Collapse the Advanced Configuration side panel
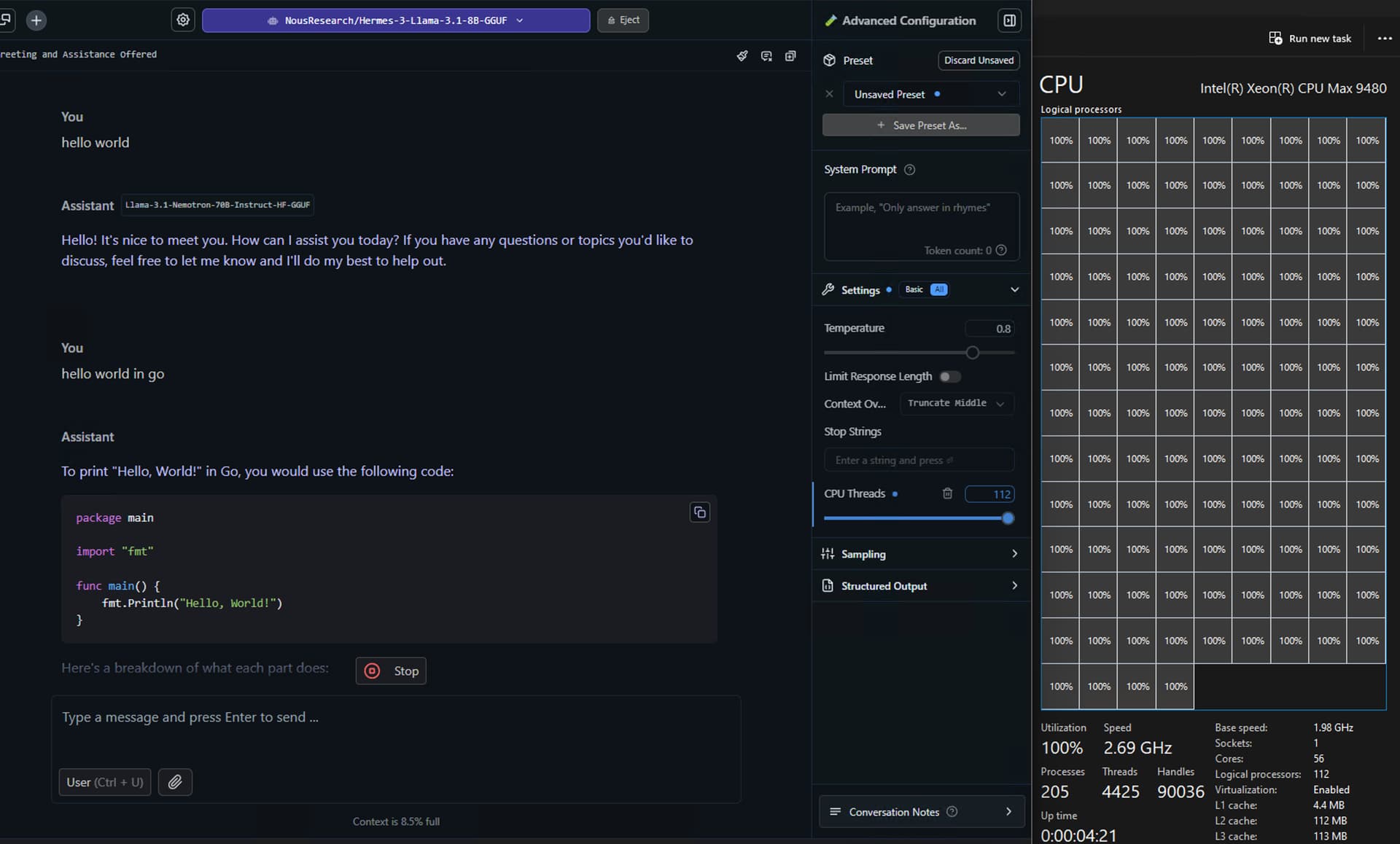Viewport: 1400px width, 844px height. click(1009, 20)
